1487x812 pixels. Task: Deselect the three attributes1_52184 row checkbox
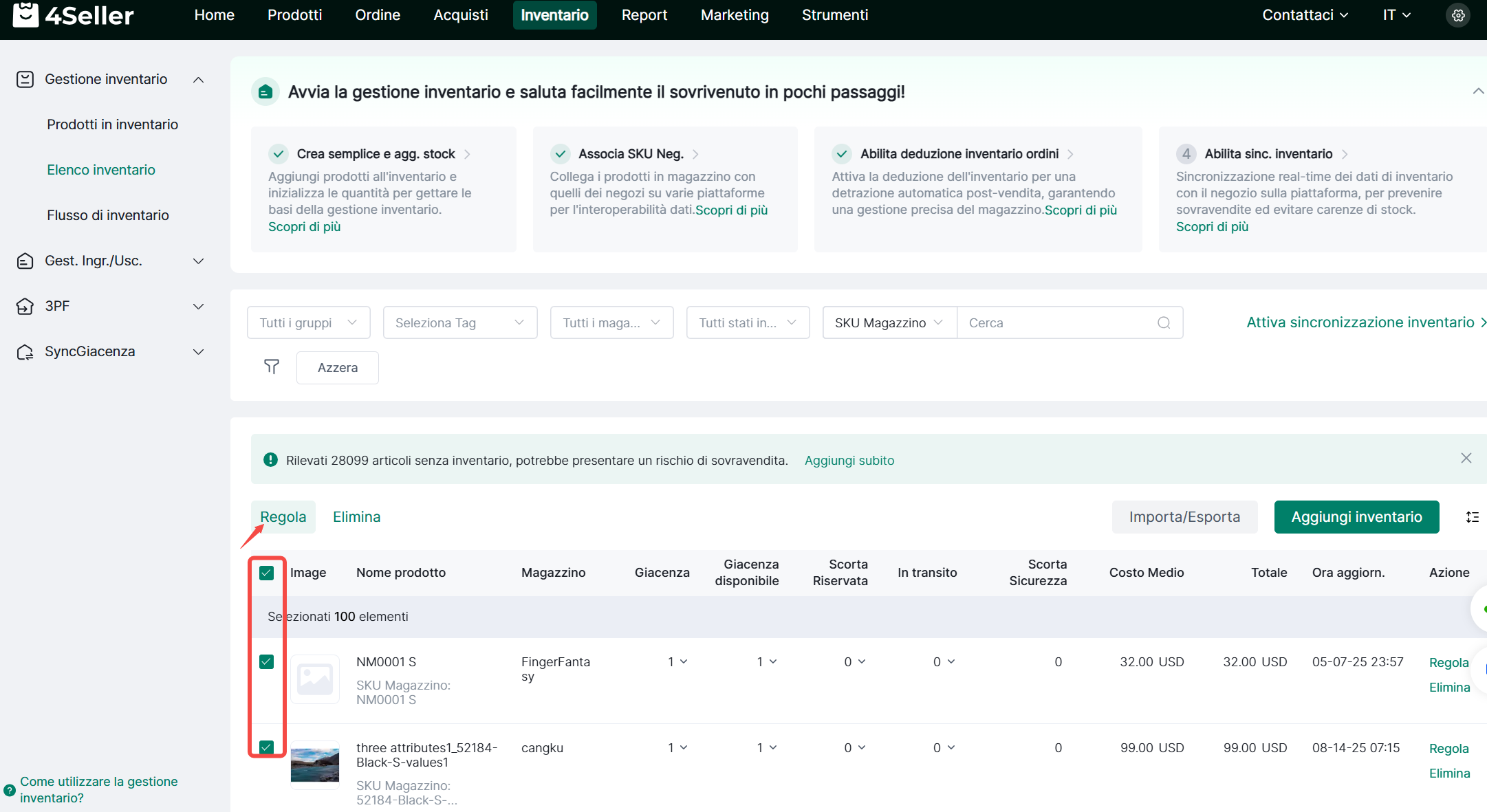[x=266, y=747]
